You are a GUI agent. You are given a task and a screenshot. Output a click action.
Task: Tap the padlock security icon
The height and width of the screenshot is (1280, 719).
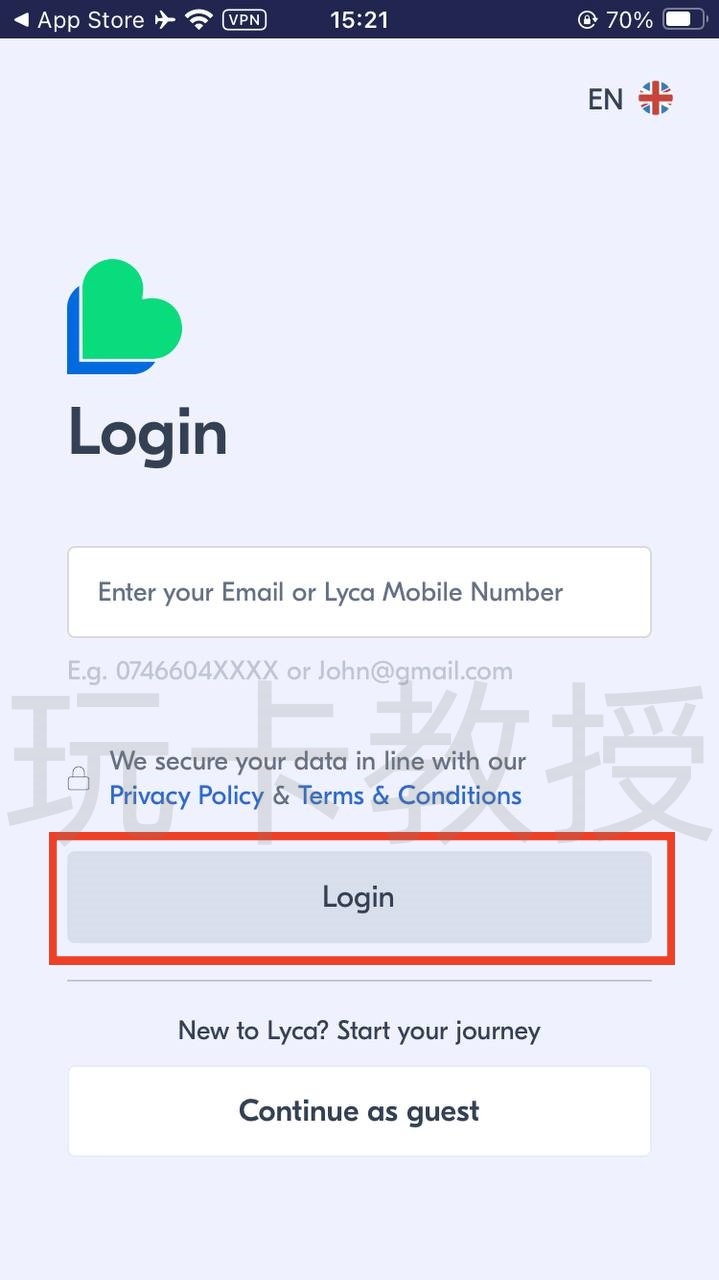78,779
